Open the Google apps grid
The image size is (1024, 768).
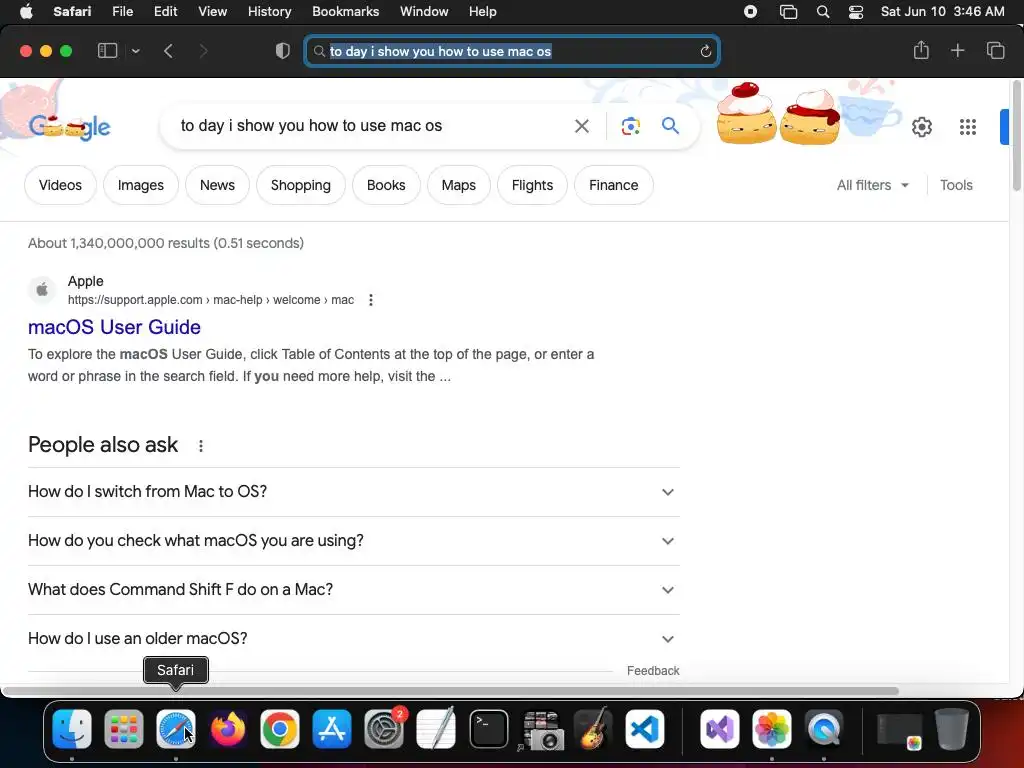click(968, 127)
